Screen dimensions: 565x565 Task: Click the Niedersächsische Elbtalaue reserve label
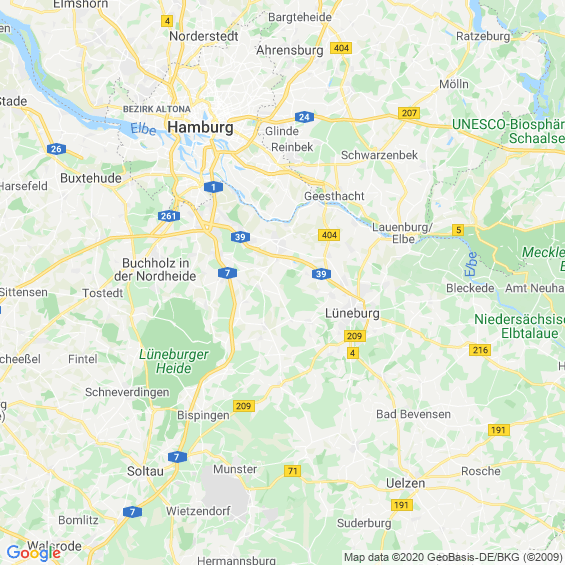520,326
